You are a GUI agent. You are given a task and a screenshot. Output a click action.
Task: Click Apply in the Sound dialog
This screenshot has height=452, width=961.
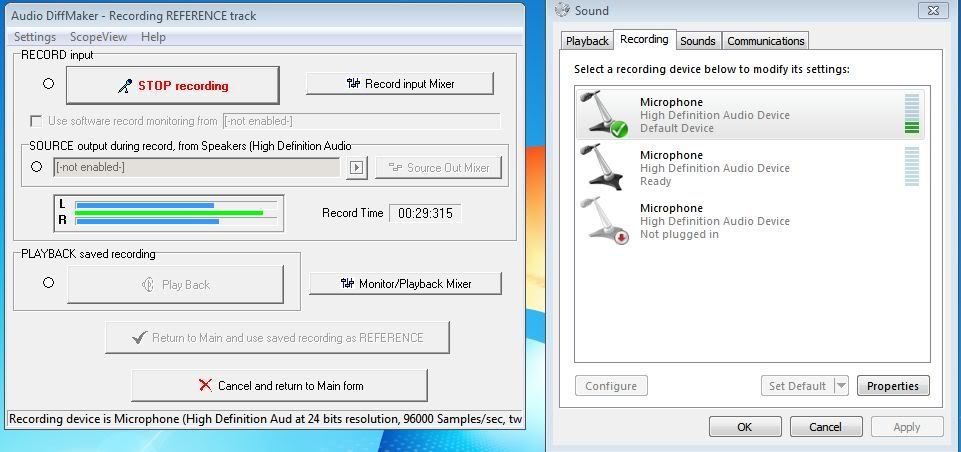tap(906, 427)
